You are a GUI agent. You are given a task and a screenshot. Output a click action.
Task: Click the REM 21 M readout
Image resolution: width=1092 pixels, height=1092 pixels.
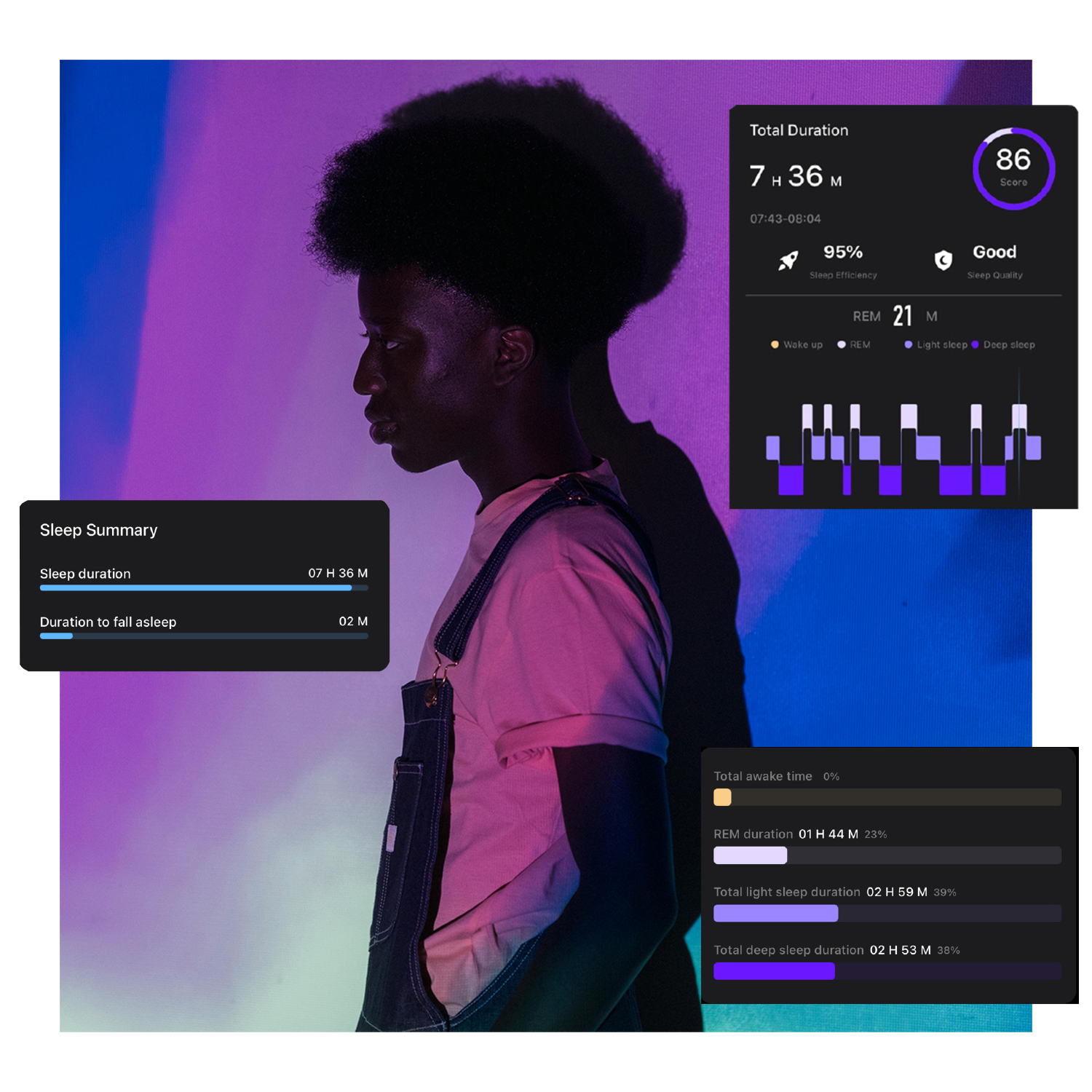(x=895, y=316)
